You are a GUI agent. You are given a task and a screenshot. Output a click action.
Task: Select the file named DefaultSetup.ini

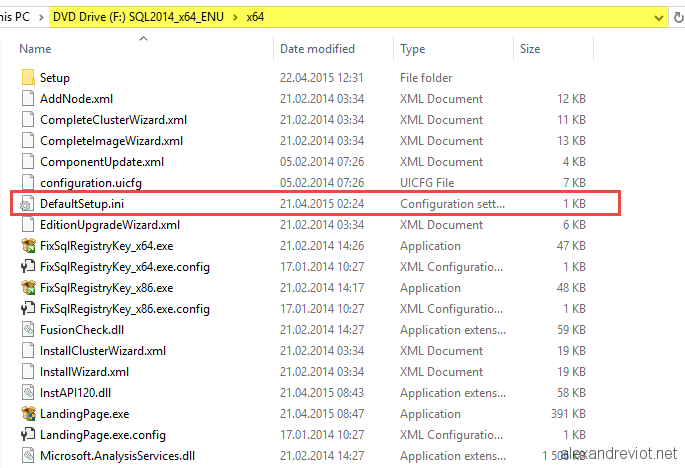click(82, 204)
